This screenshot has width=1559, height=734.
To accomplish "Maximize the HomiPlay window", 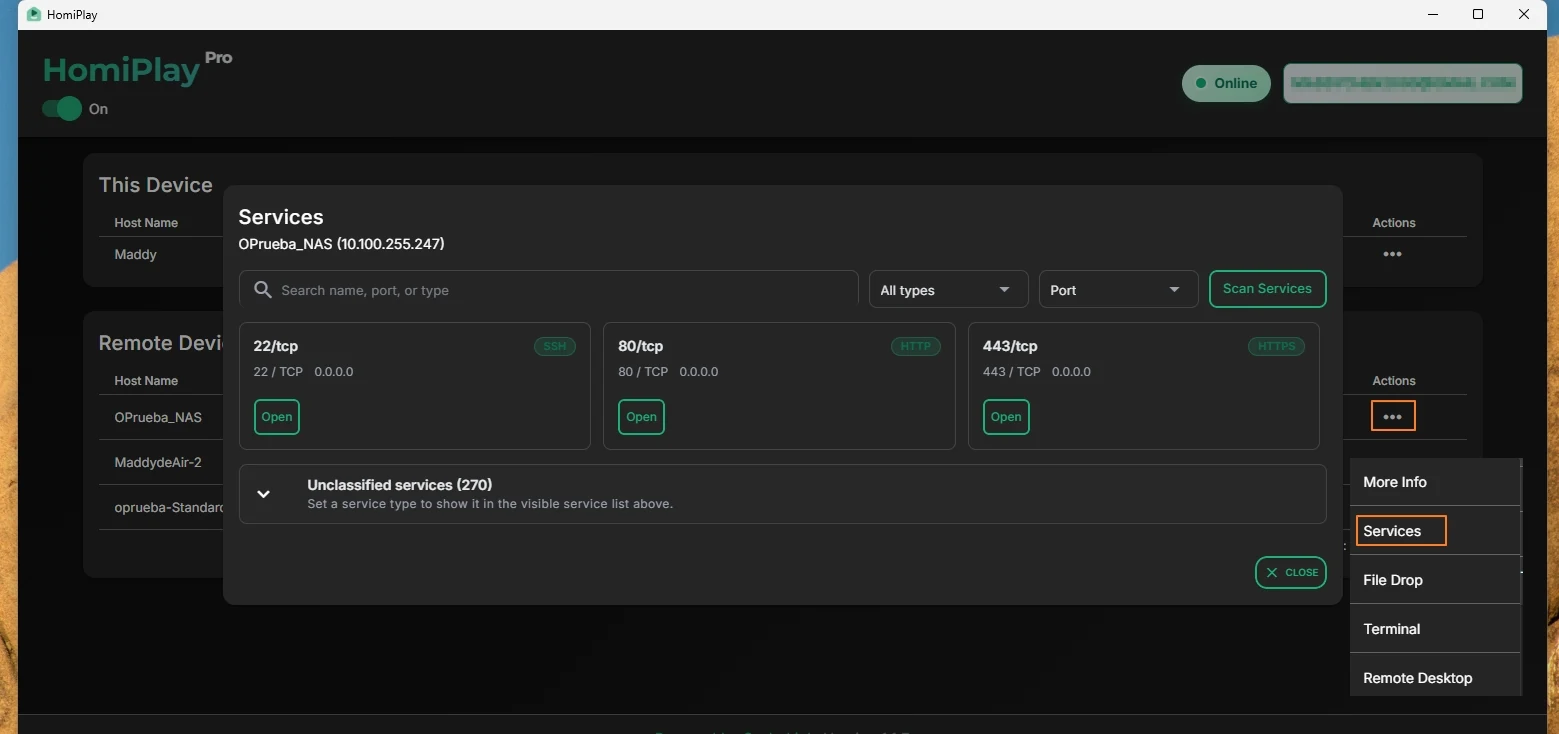I will click(x=1478, y=14).
